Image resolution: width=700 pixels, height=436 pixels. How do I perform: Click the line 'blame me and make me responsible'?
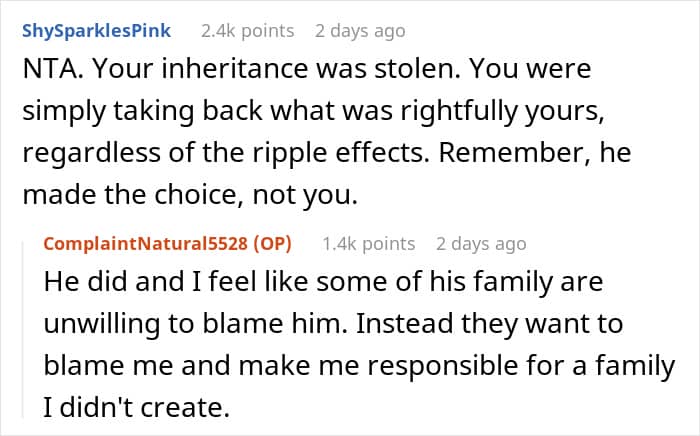click(x=281, y=365)
